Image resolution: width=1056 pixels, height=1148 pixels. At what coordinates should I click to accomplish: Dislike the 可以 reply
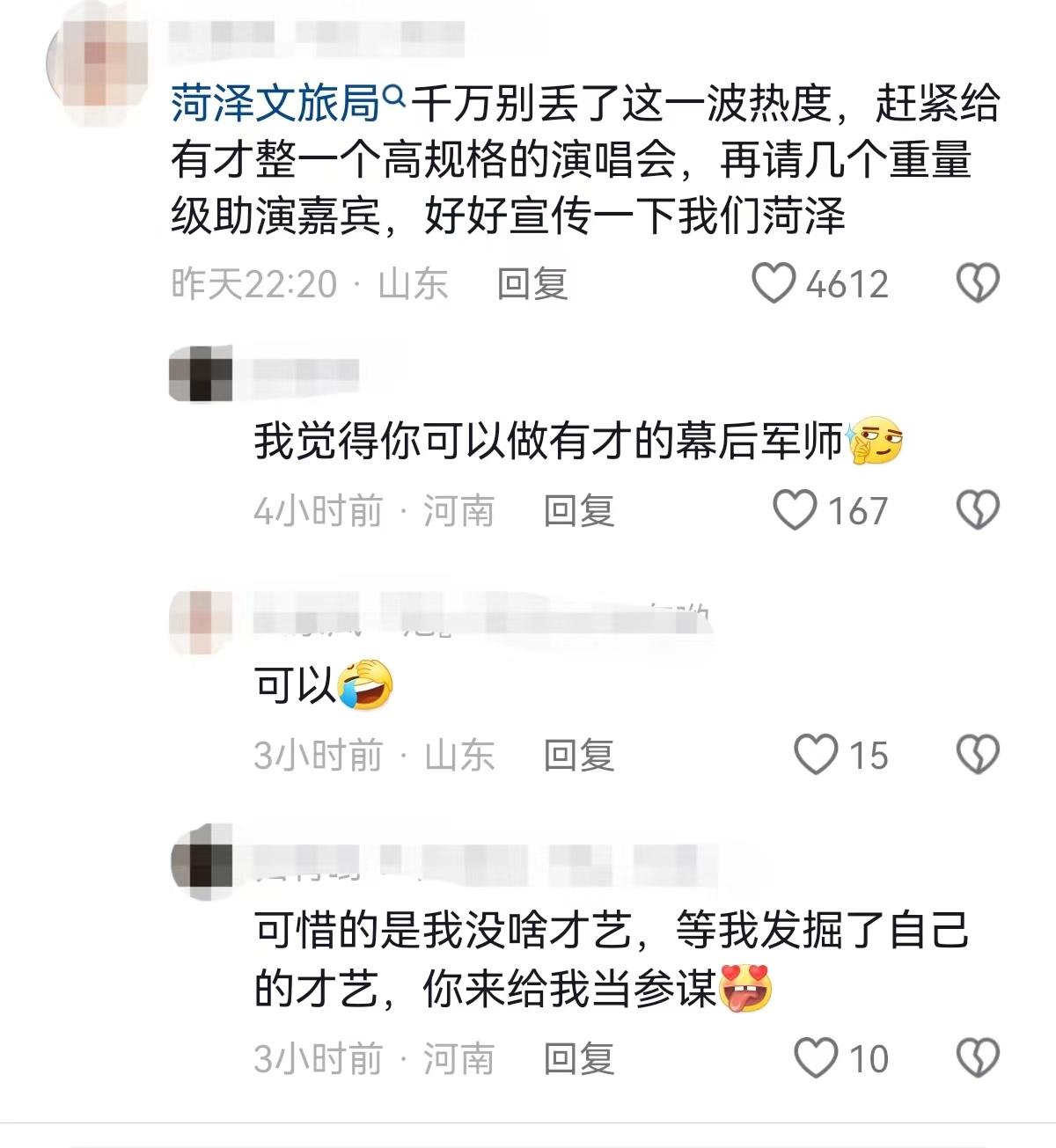[x=978, y=755]
